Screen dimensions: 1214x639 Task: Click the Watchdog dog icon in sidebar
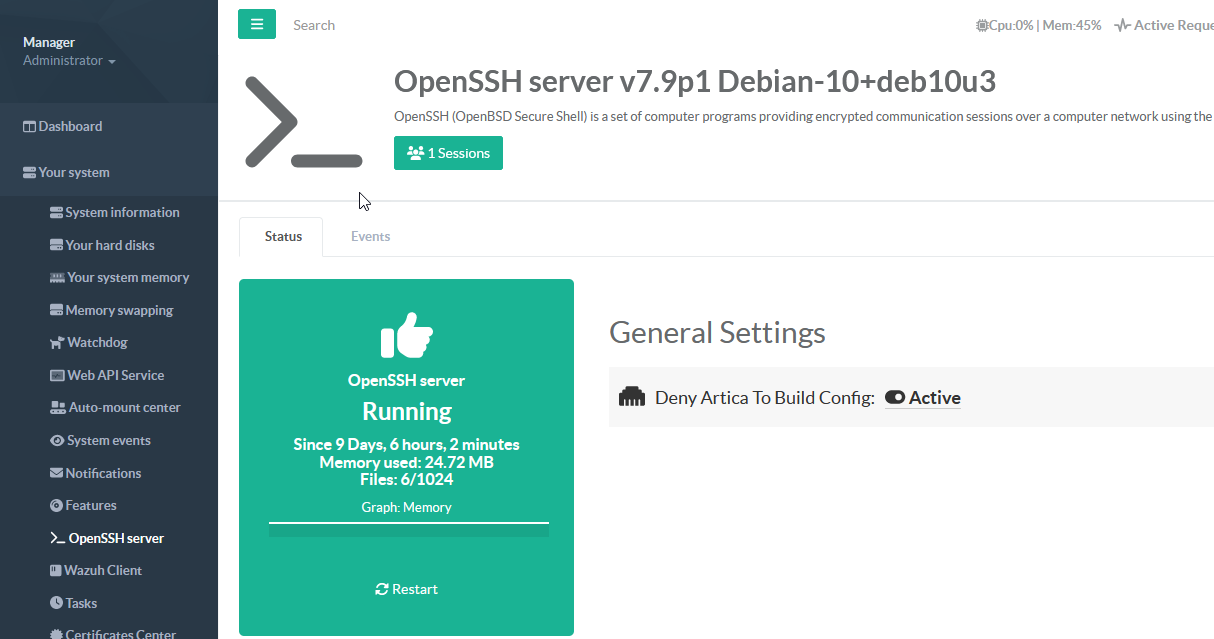click(57, 343)
